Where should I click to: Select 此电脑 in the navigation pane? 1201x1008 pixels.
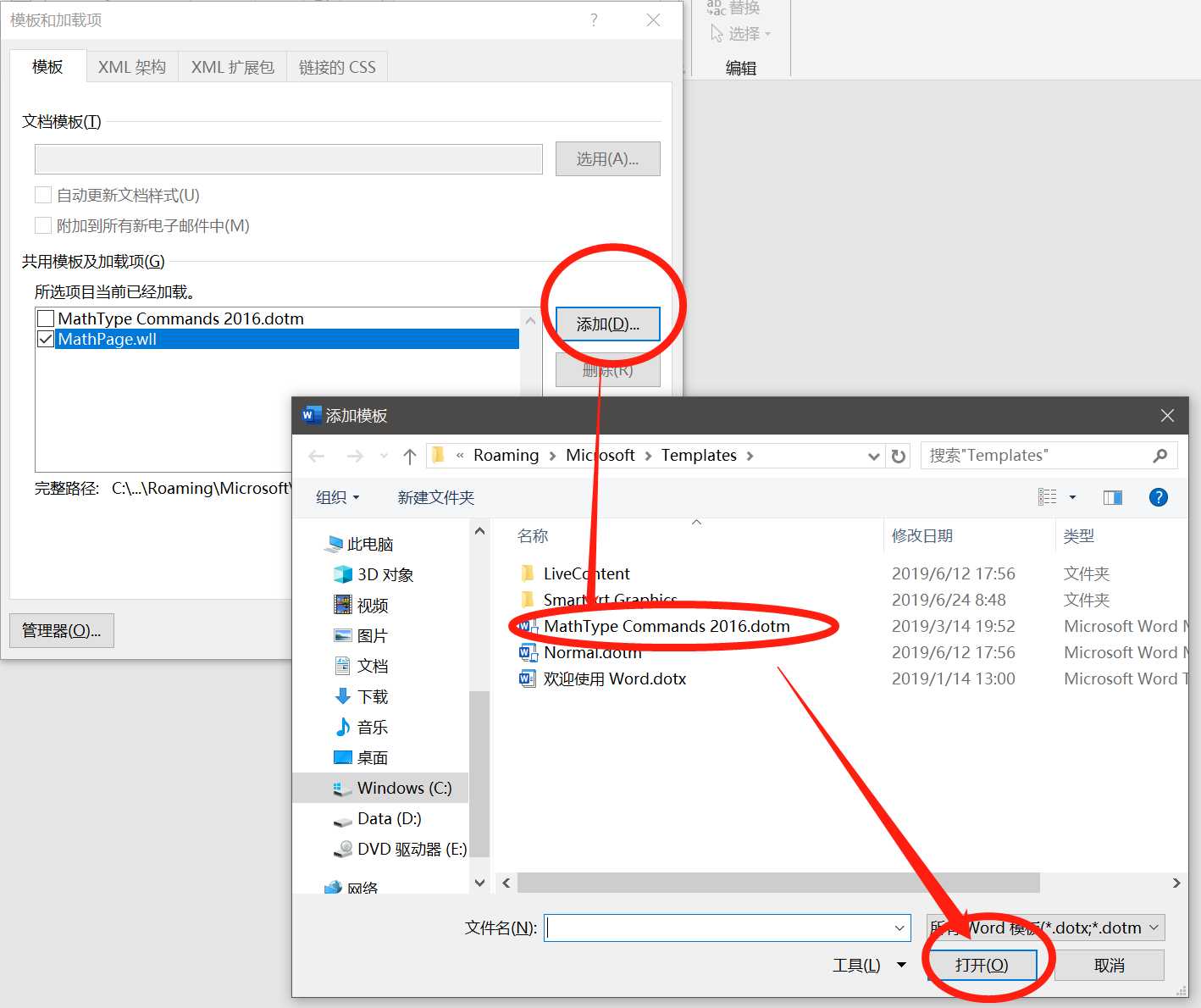pos(359,544)
